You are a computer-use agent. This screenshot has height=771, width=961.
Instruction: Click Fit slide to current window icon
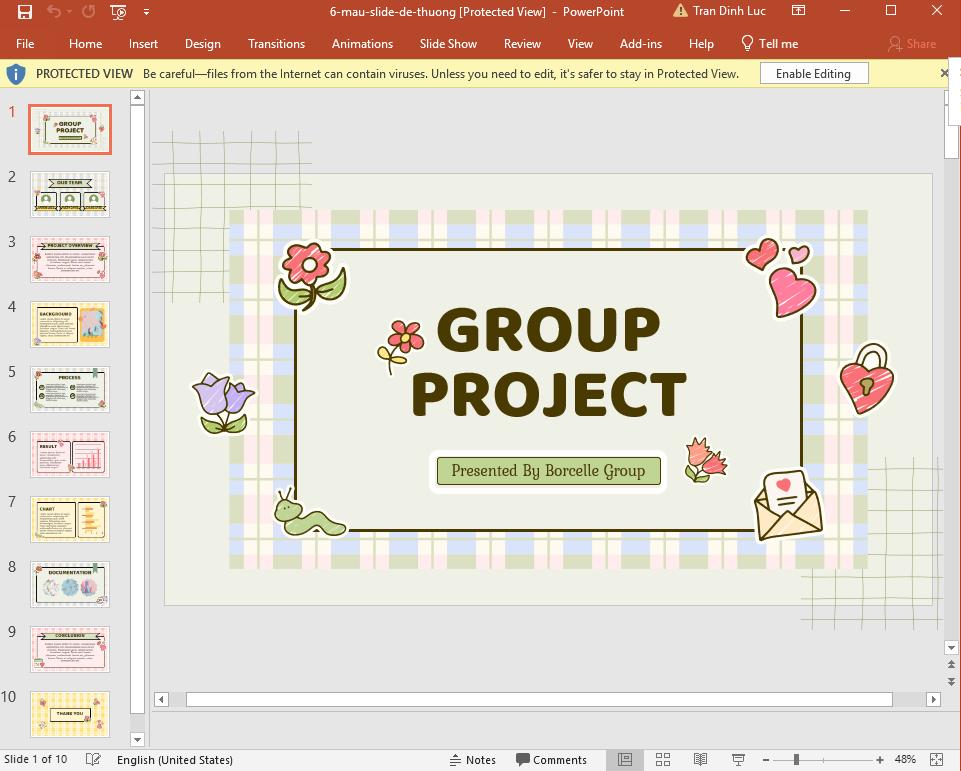pos(936,759)
